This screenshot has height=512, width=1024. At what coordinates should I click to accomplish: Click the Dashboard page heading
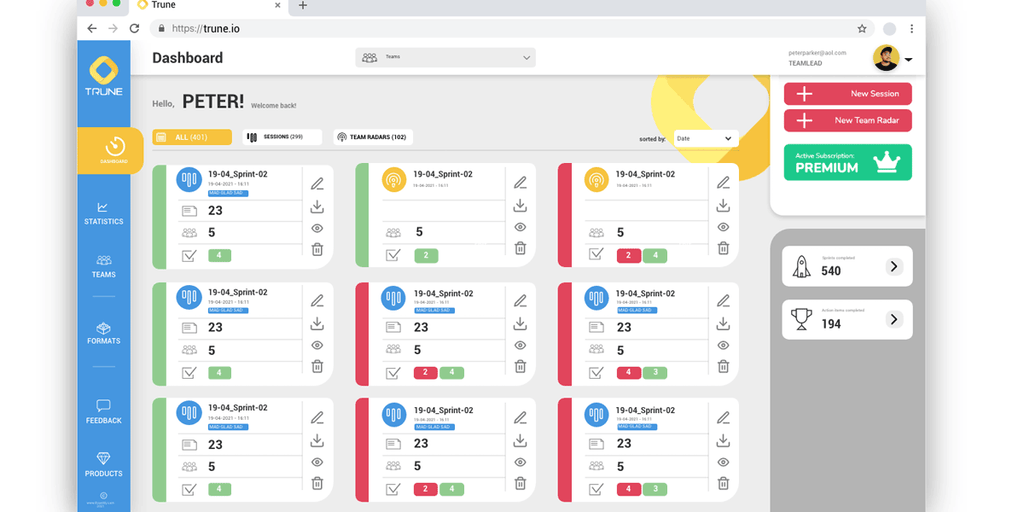(187, 57)
